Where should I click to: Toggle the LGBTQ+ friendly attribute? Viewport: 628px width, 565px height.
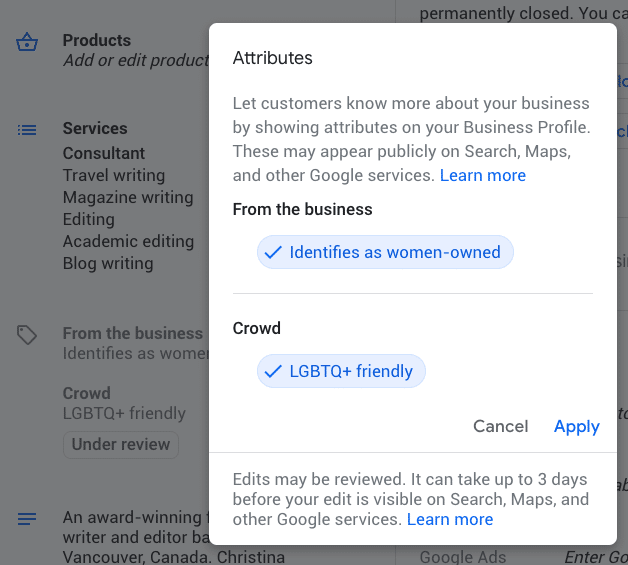[341, 371]
